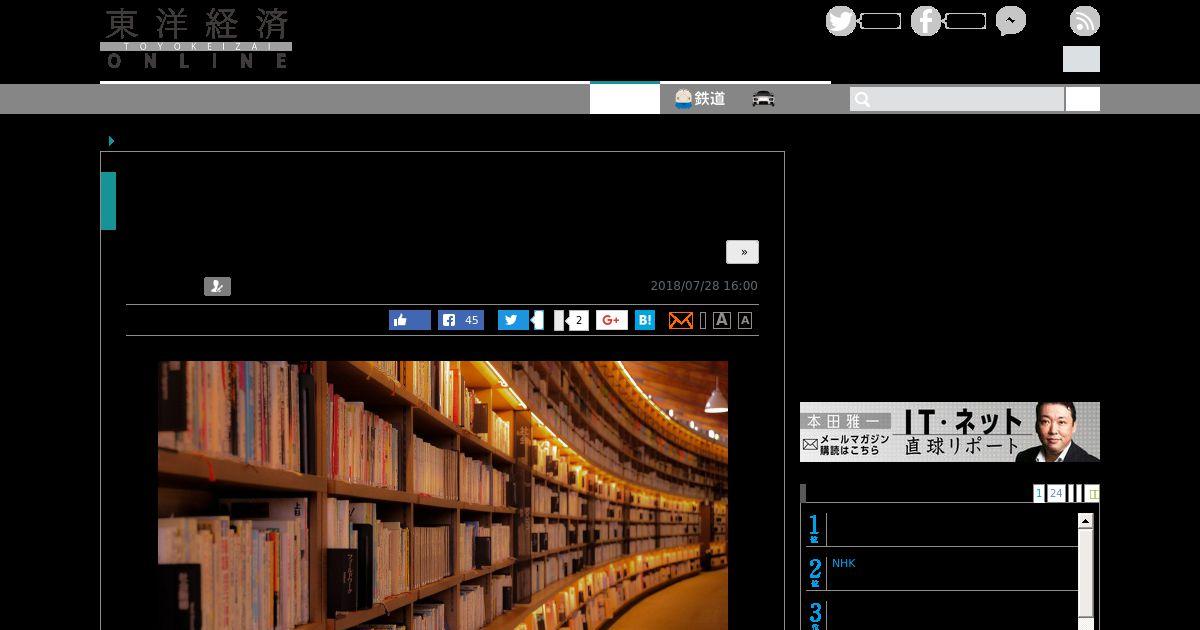This screenshot has height=630, width=1200.
Task: Select ranking tab labeled 24
Action: (1056, 493)
